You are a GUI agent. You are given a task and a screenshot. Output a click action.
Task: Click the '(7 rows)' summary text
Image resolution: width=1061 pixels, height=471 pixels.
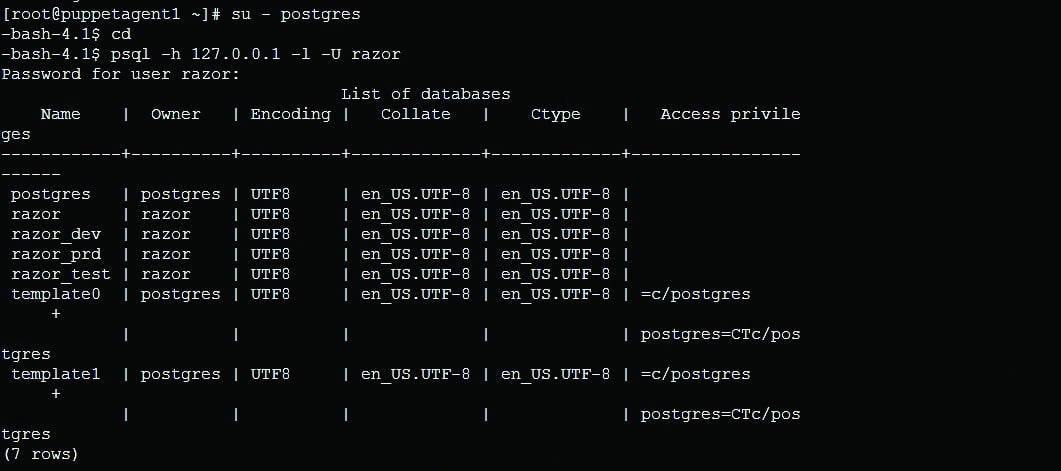click(40, 454)
